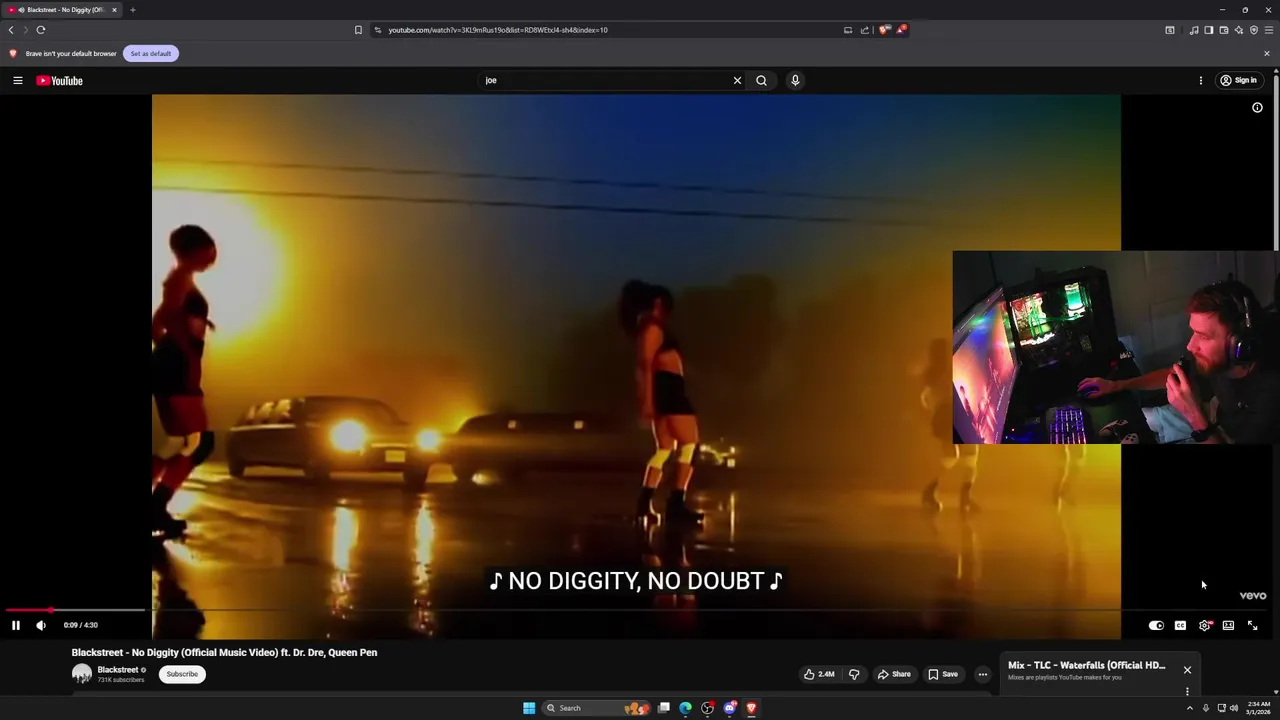Click the Mix - TLC - Waterfalls title
Screen dimensions: 1280x720
pos(1087,665)
